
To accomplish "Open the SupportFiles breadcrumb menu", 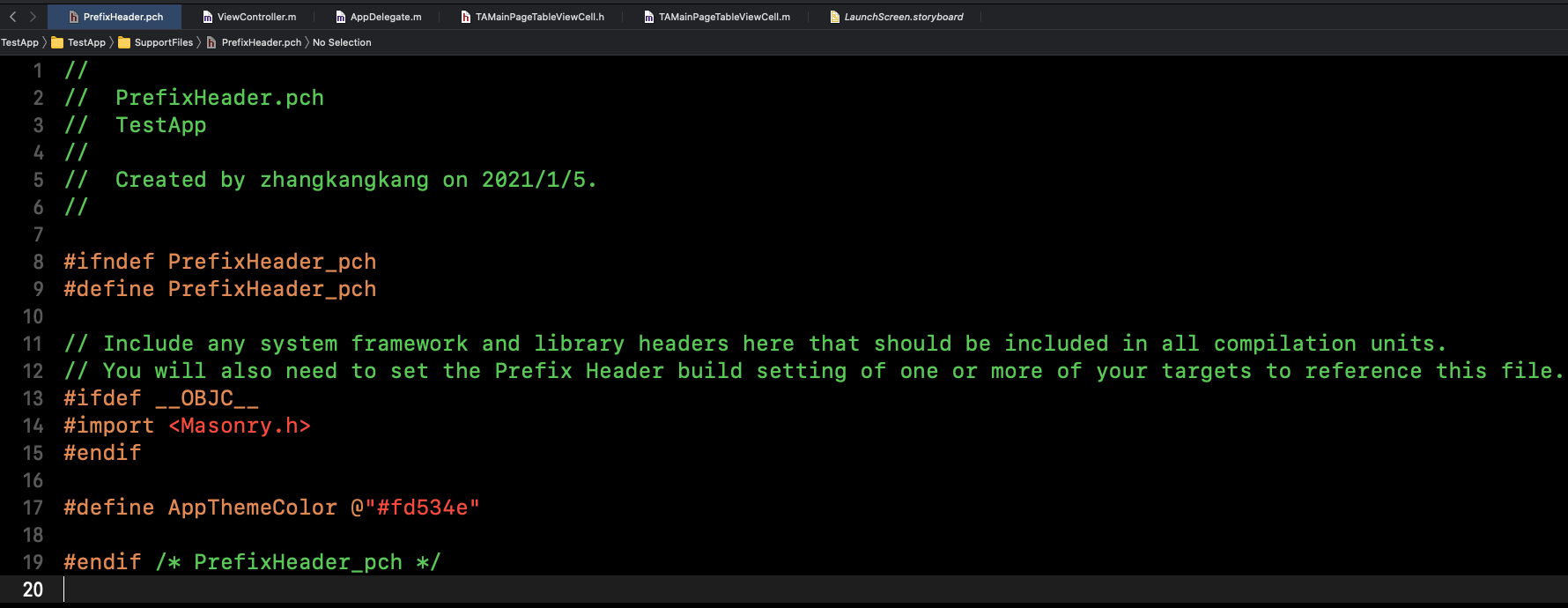I will tap(163, 42).
